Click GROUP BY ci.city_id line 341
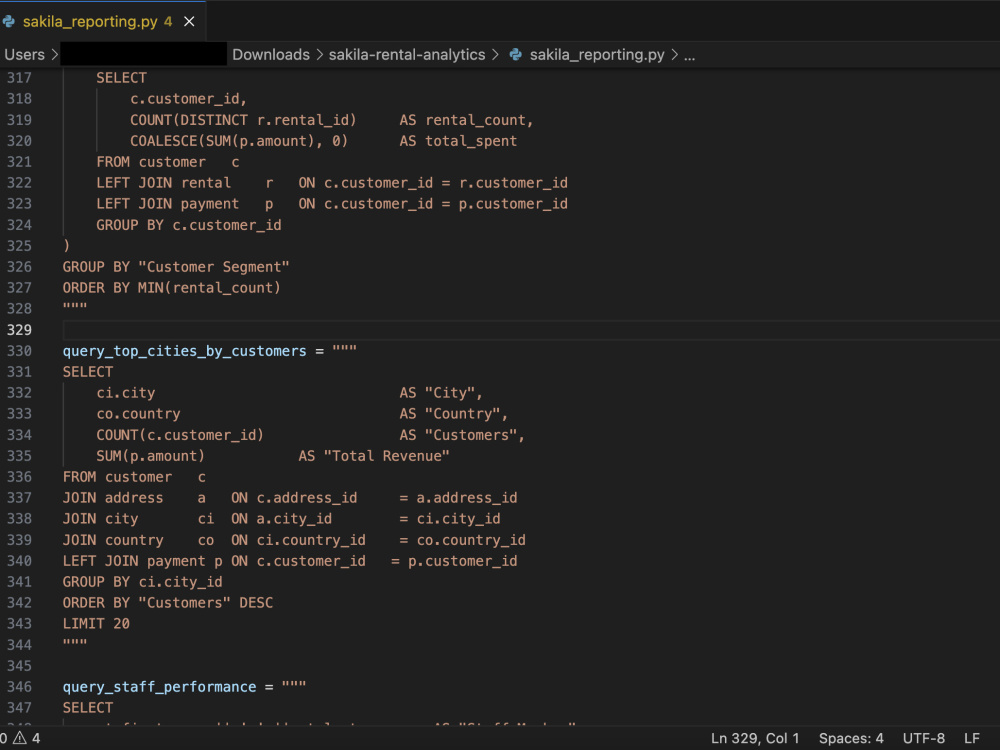Viewport: 1000px width, 750px height. 142,582
